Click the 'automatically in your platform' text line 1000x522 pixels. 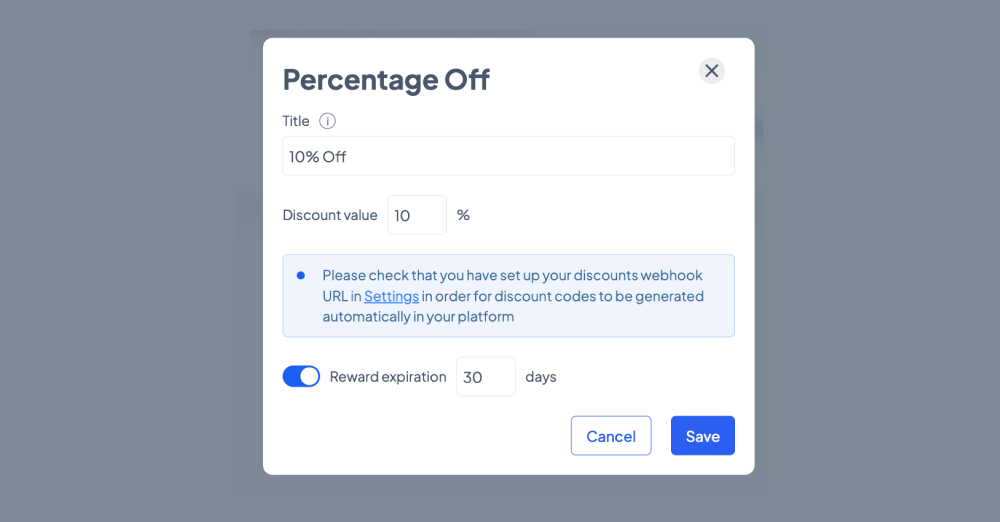(418, 317)
